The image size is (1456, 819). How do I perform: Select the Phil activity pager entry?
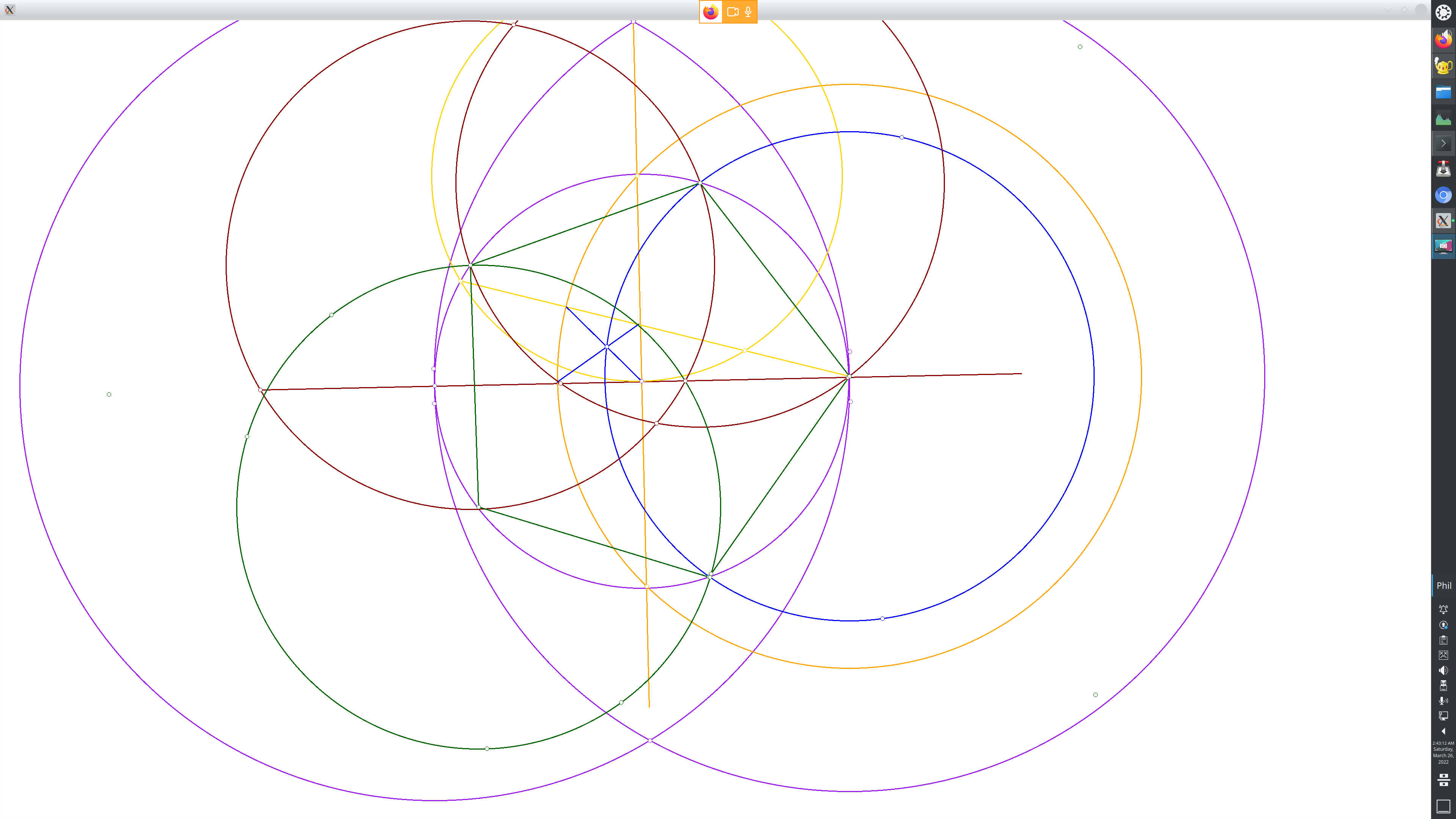tap(1443, 585)
